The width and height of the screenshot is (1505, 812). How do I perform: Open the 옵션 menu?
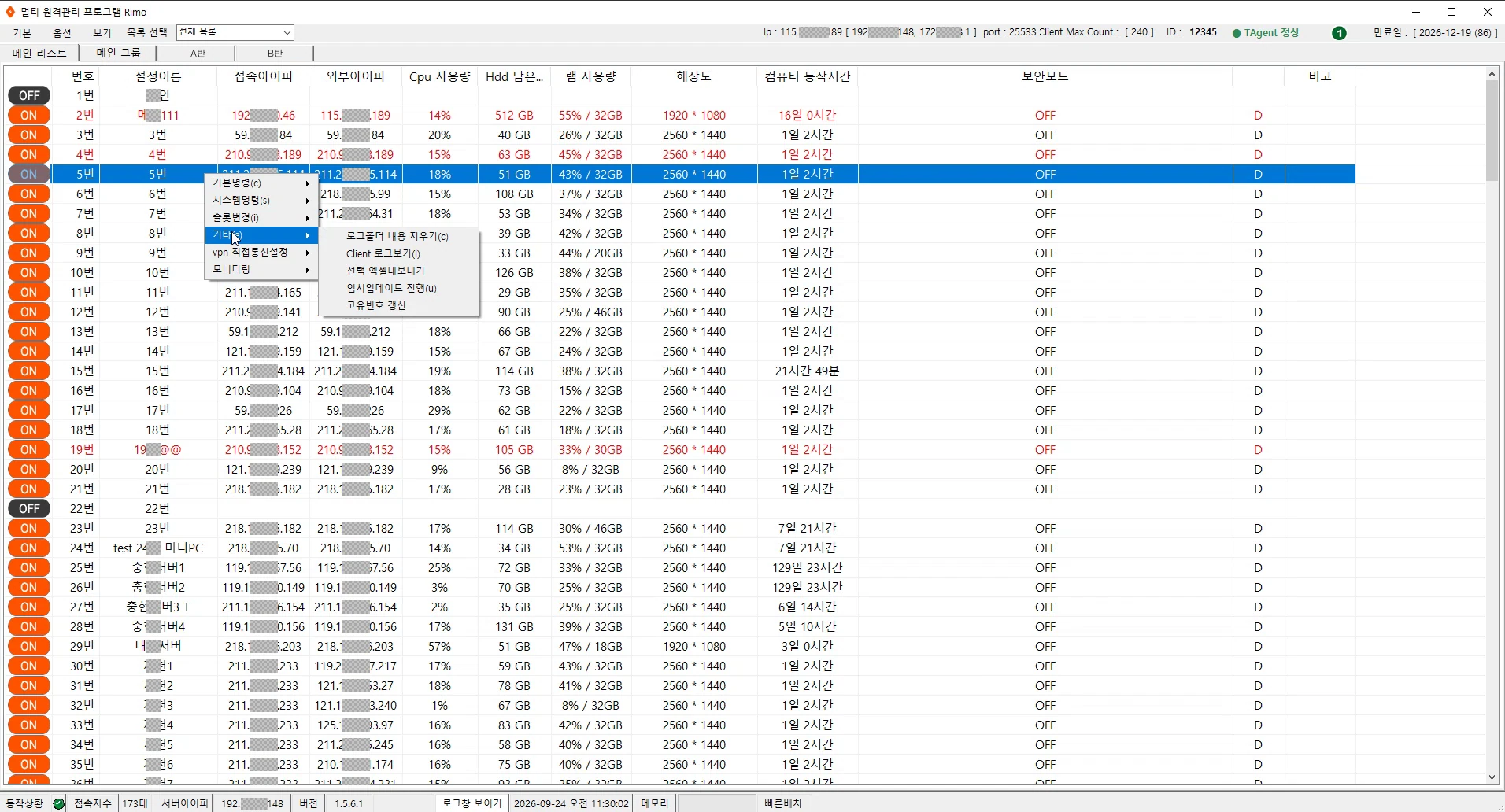(62, 32)
